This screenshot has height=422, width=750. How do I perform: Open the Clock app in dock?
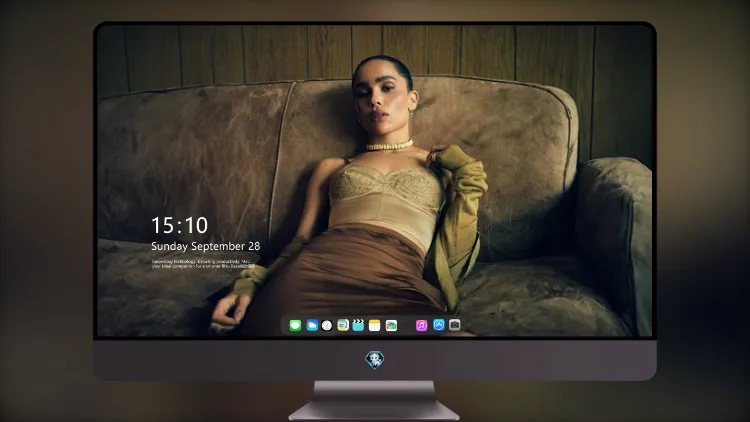click(x=327, y=325)
